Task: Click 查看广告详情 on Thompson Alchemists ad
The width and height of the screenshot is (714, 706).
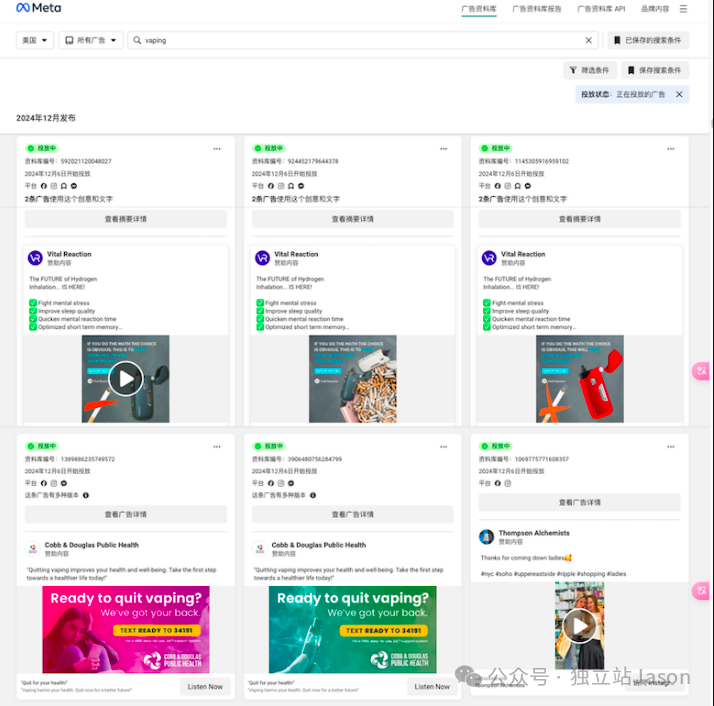Action: 580,502
